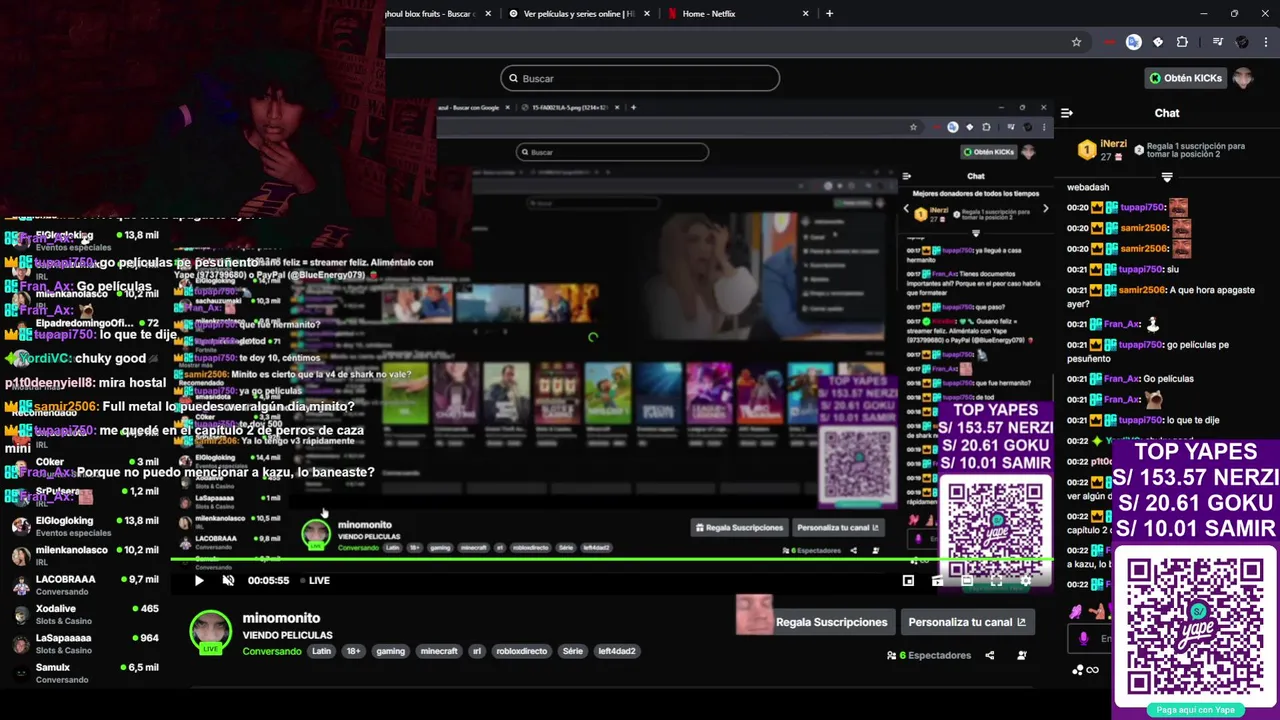Select the minecraft tag
The width and height of the screenshot is (1280, 720).
[x=438, y=651]
